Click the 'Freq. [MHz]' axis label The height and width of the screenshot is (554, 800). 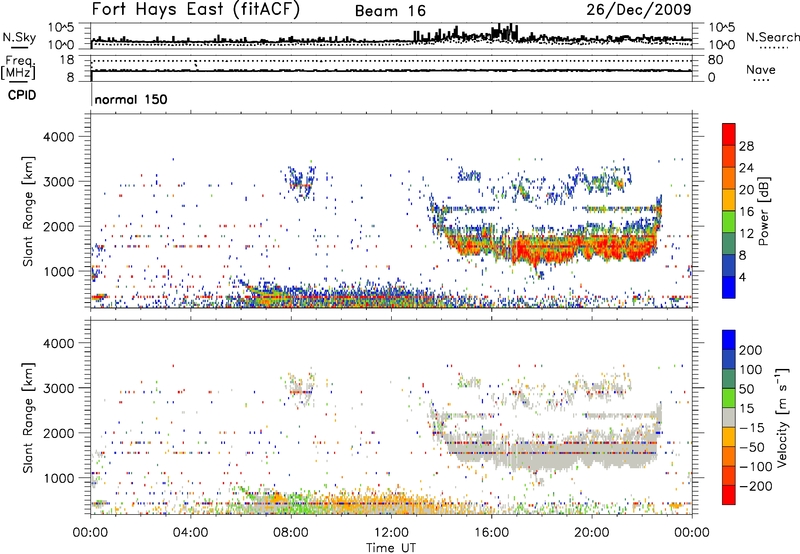[18, 68]
